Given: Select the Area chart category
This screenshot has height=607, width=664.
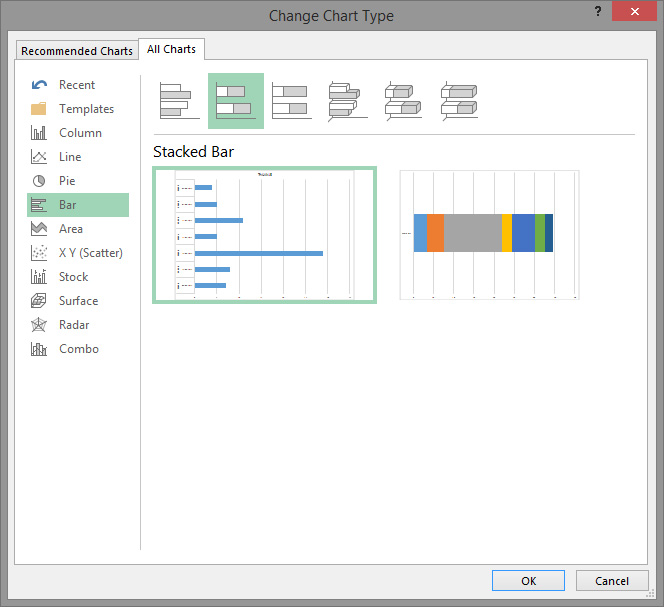Looking at the screenshot, I should point(70,229).
